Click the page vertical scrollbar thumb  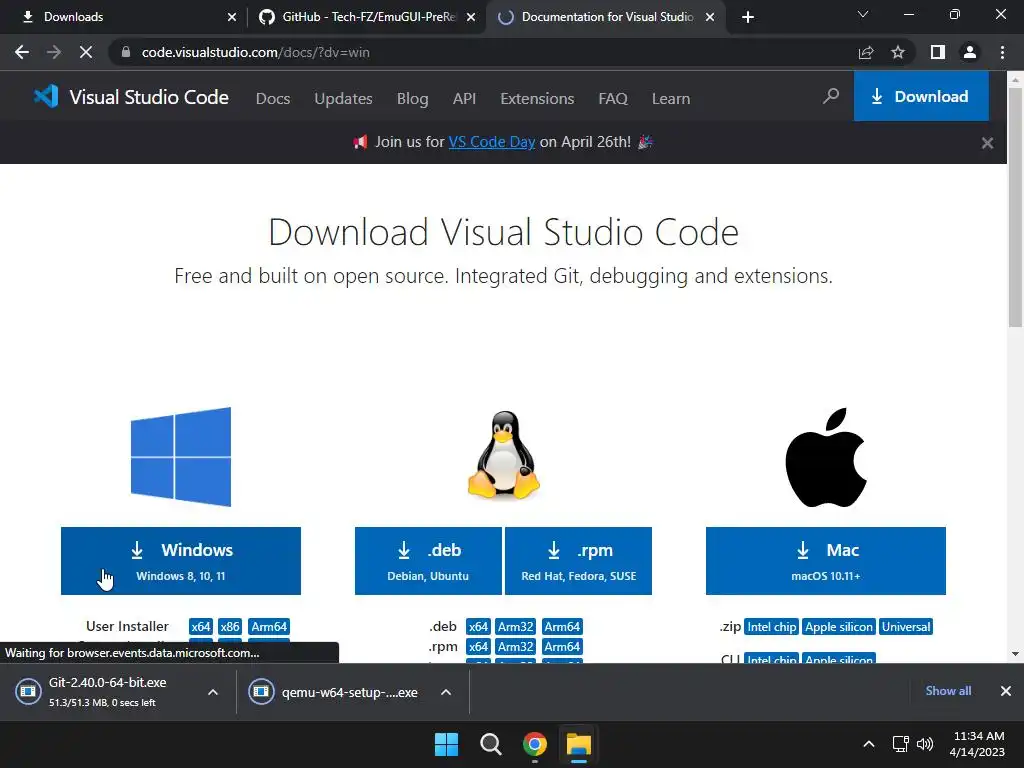click(x=1015, y=208)
